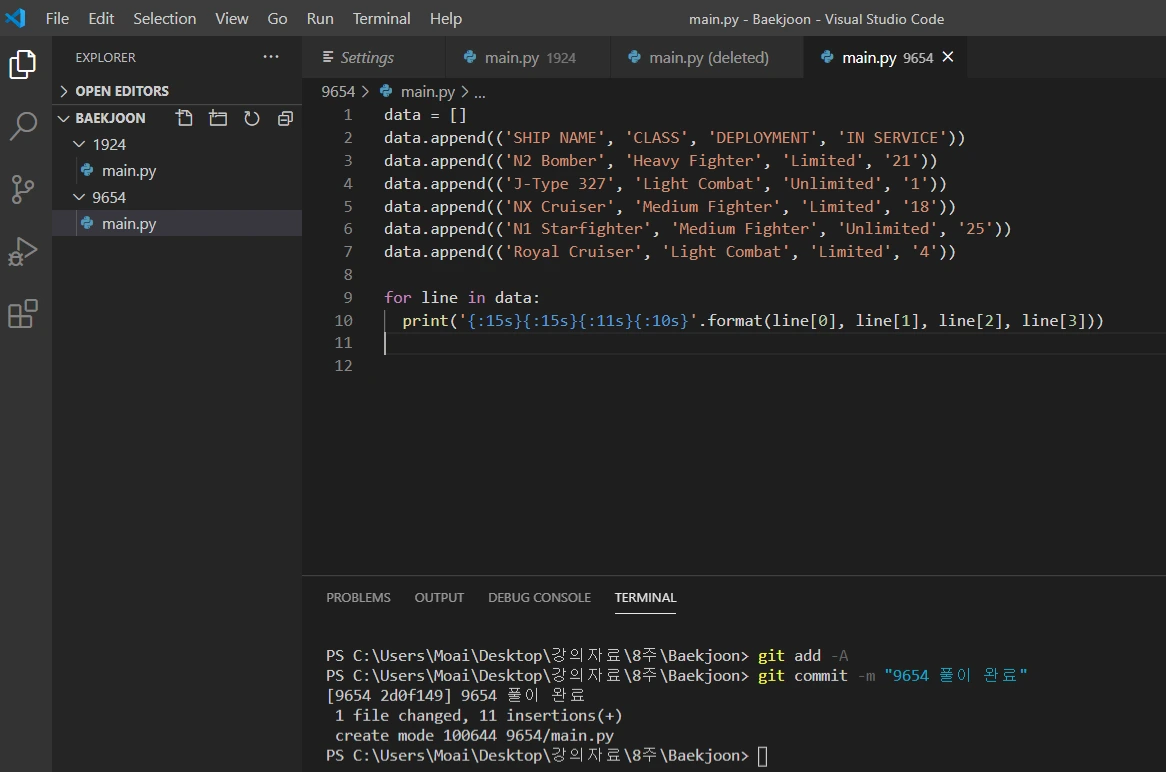1166x772 pixels.
Task: Collapse the 9654 folder
Action: point(109,198)
